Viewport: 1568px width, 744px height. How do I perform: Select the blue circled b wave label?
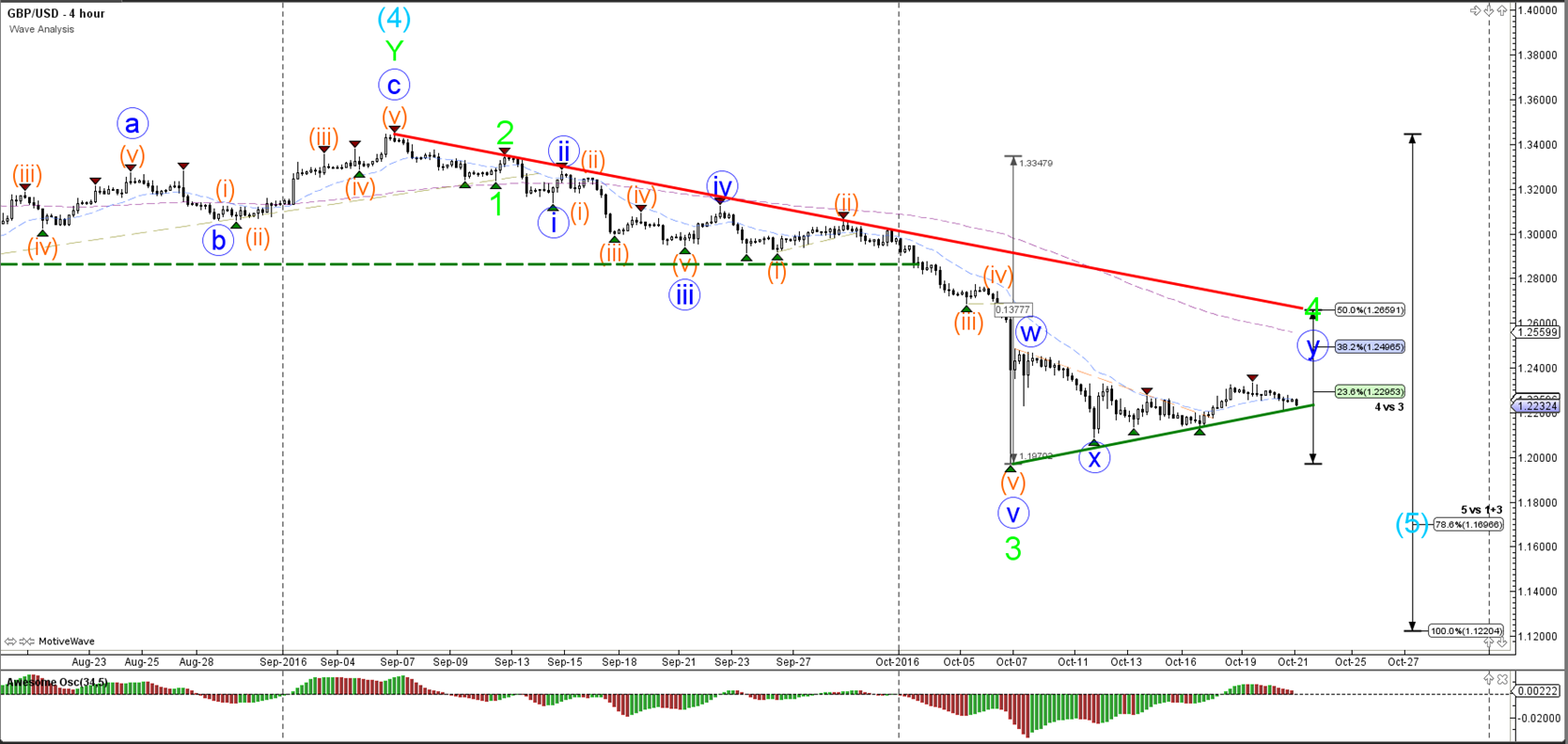coord(218,241)
